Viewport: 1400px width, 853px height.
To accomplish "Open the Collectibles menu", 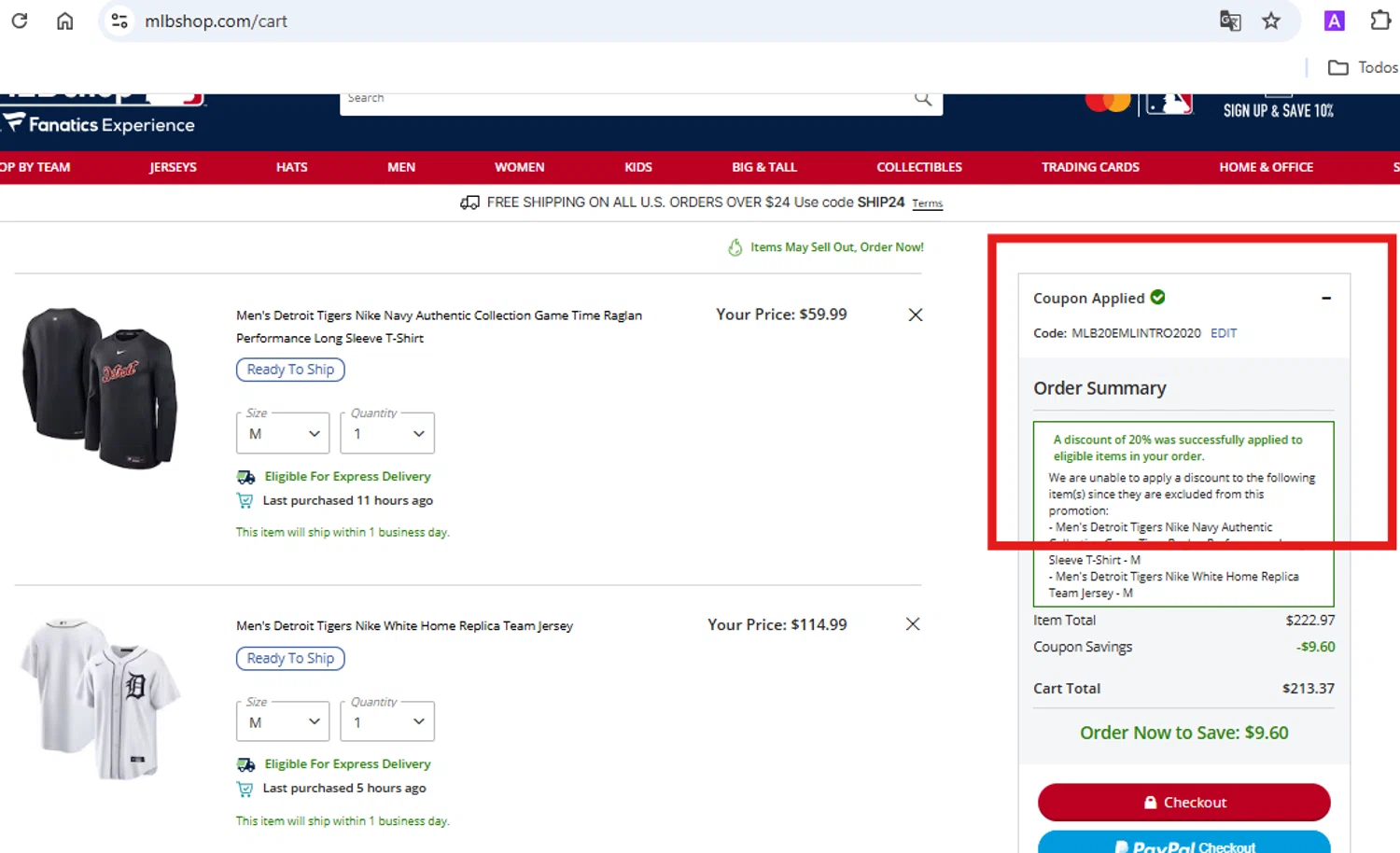I will tap(919, 167).
